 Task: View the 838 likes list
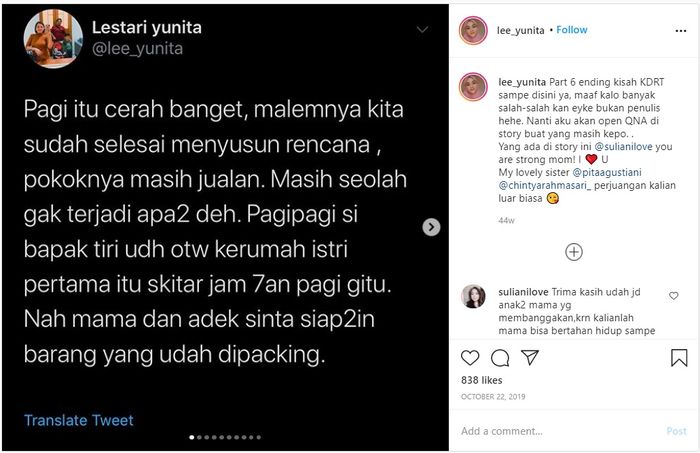(482, 380)
